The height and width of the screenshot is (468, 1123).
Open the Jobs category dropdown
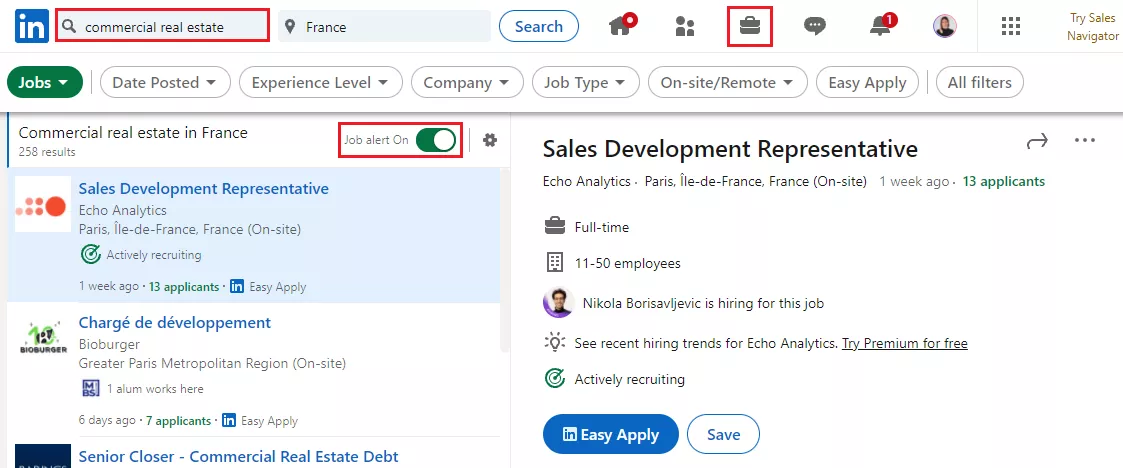pyautogui.click(x=44, y=82)
